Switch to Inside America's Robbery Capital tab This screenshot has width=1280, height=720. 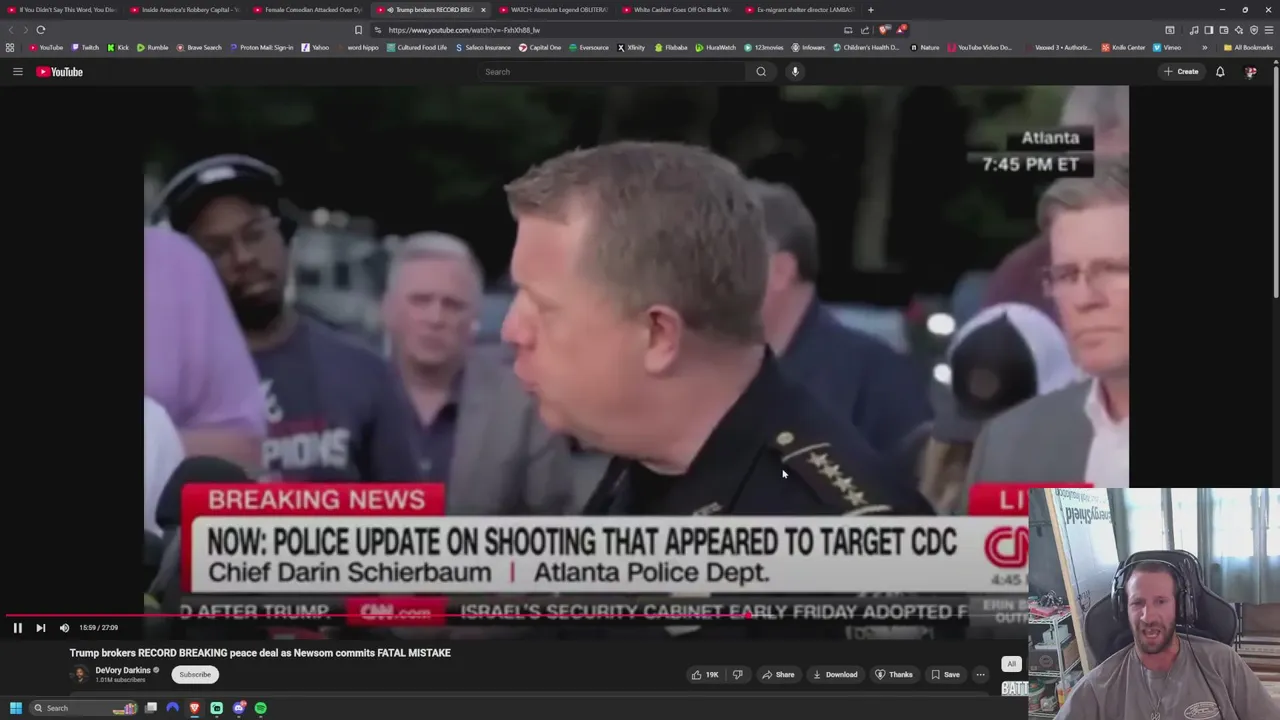tap(184, 10)
